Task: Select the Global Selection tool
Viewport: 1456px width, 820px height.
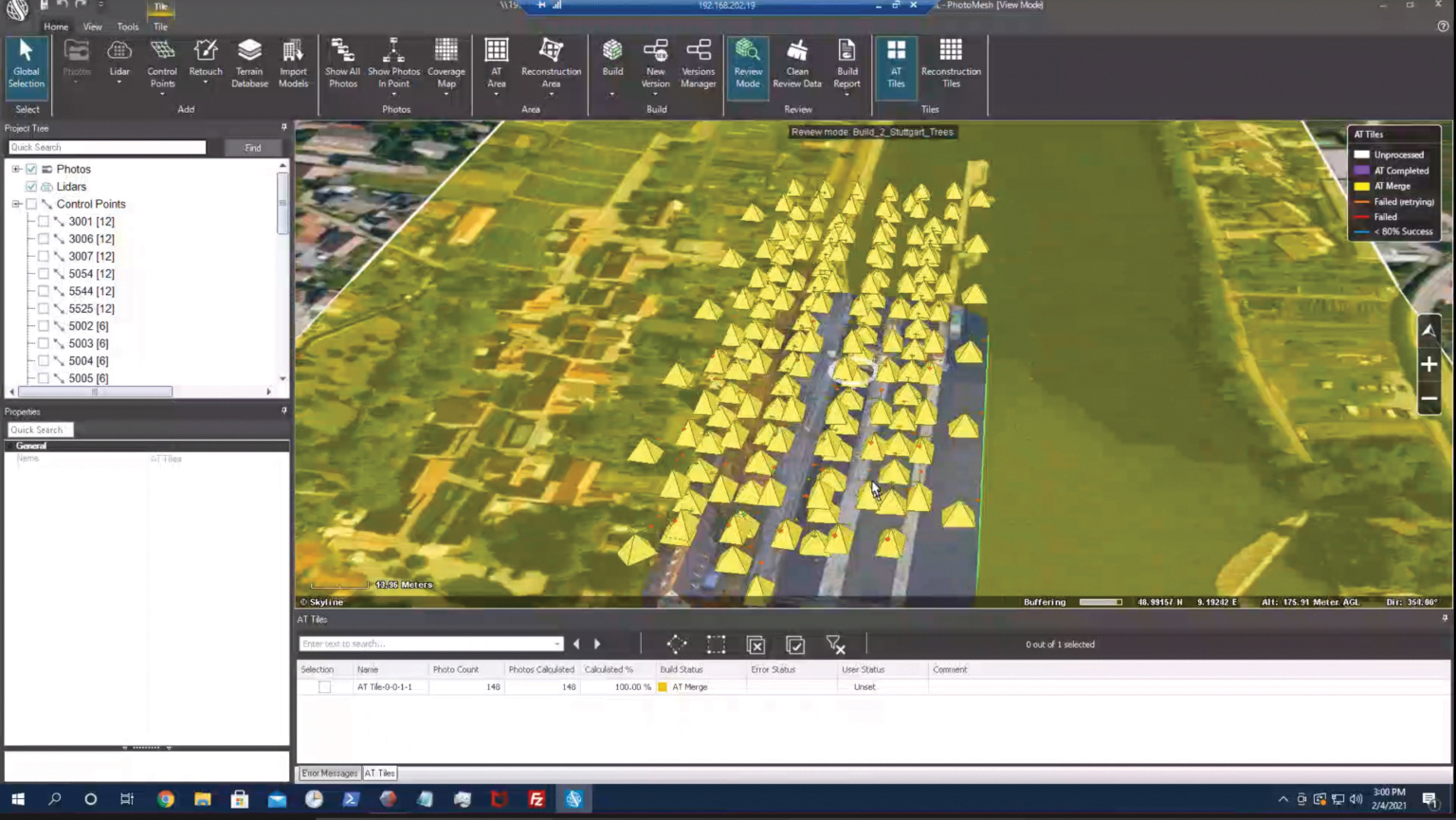Action: pyautogui.click(x=27, y=63)
